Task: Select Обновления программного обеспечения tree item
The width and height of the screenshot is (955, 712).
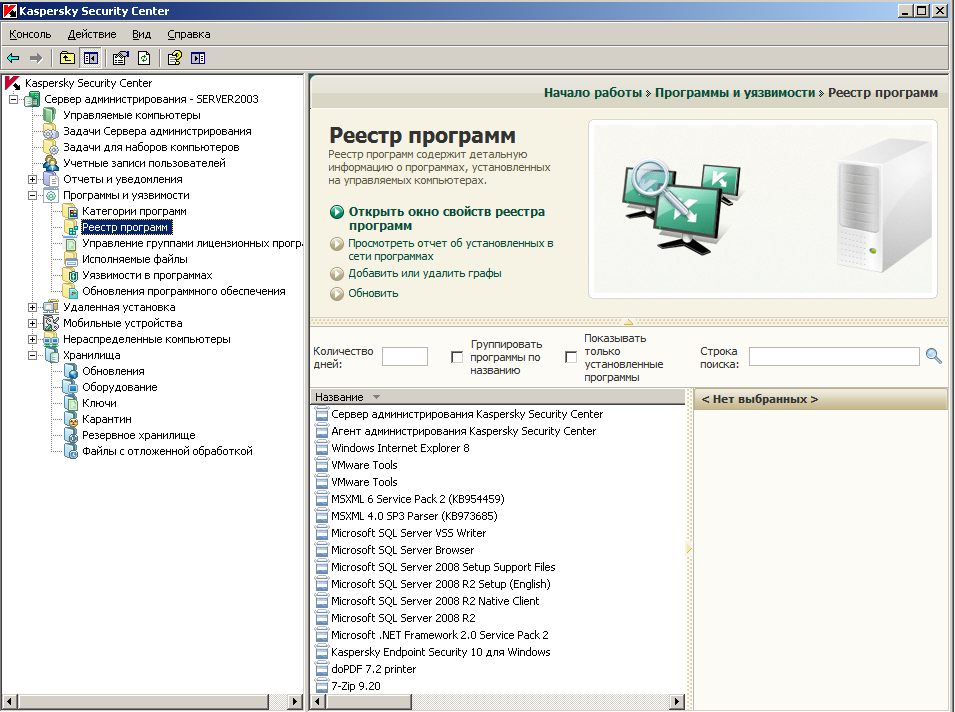Action: coord(183,292)
